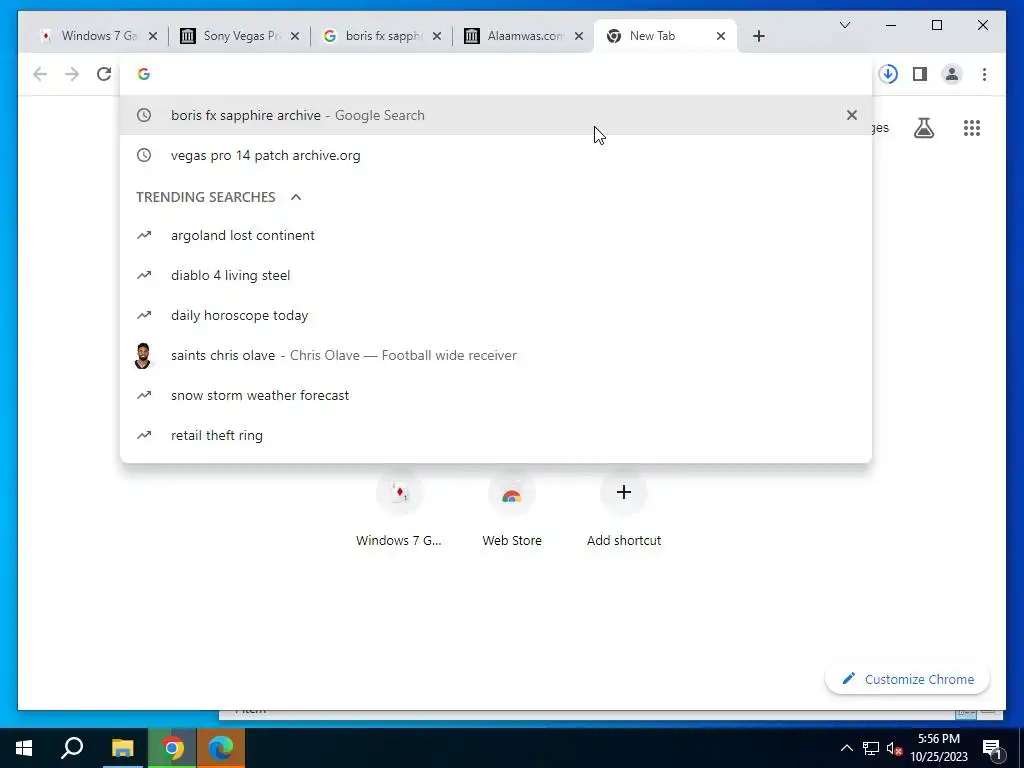The width and height of the screenshot is (1024, 768).
Task: Click clock icon next to vegas pro 14 suggestion
Action: pyautogui.click(x=144, y=155)
